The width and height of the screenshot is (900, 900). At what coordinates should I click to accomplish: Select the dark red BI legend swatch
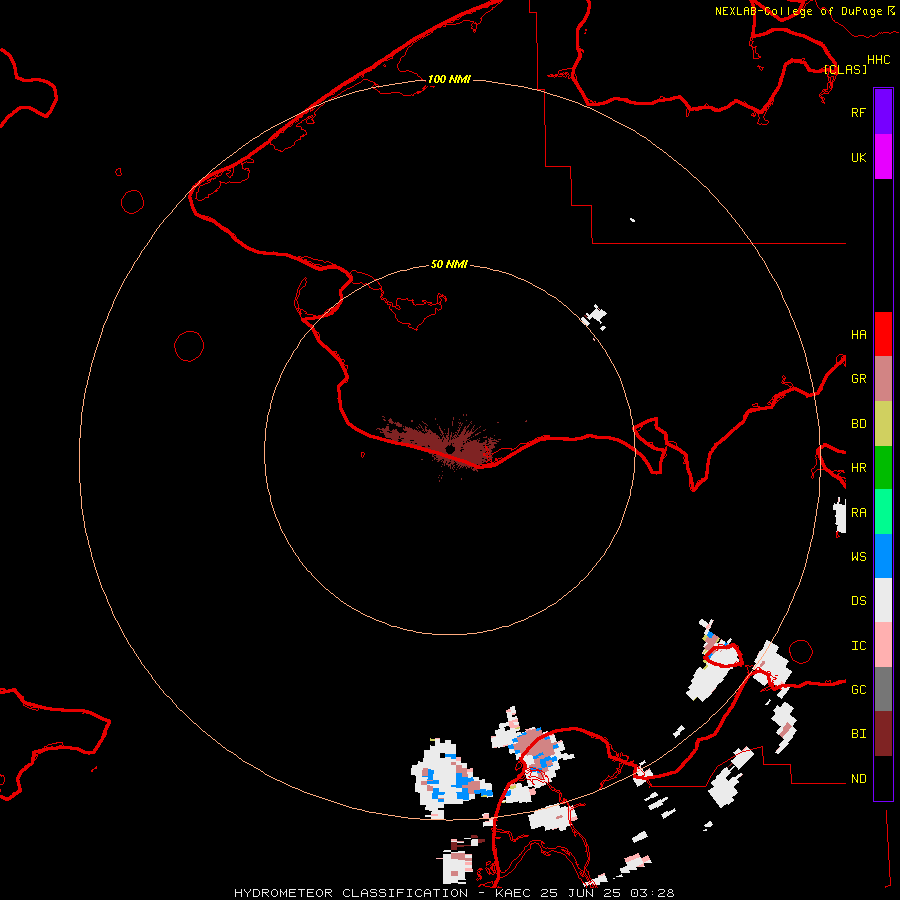tap(883, 734)
